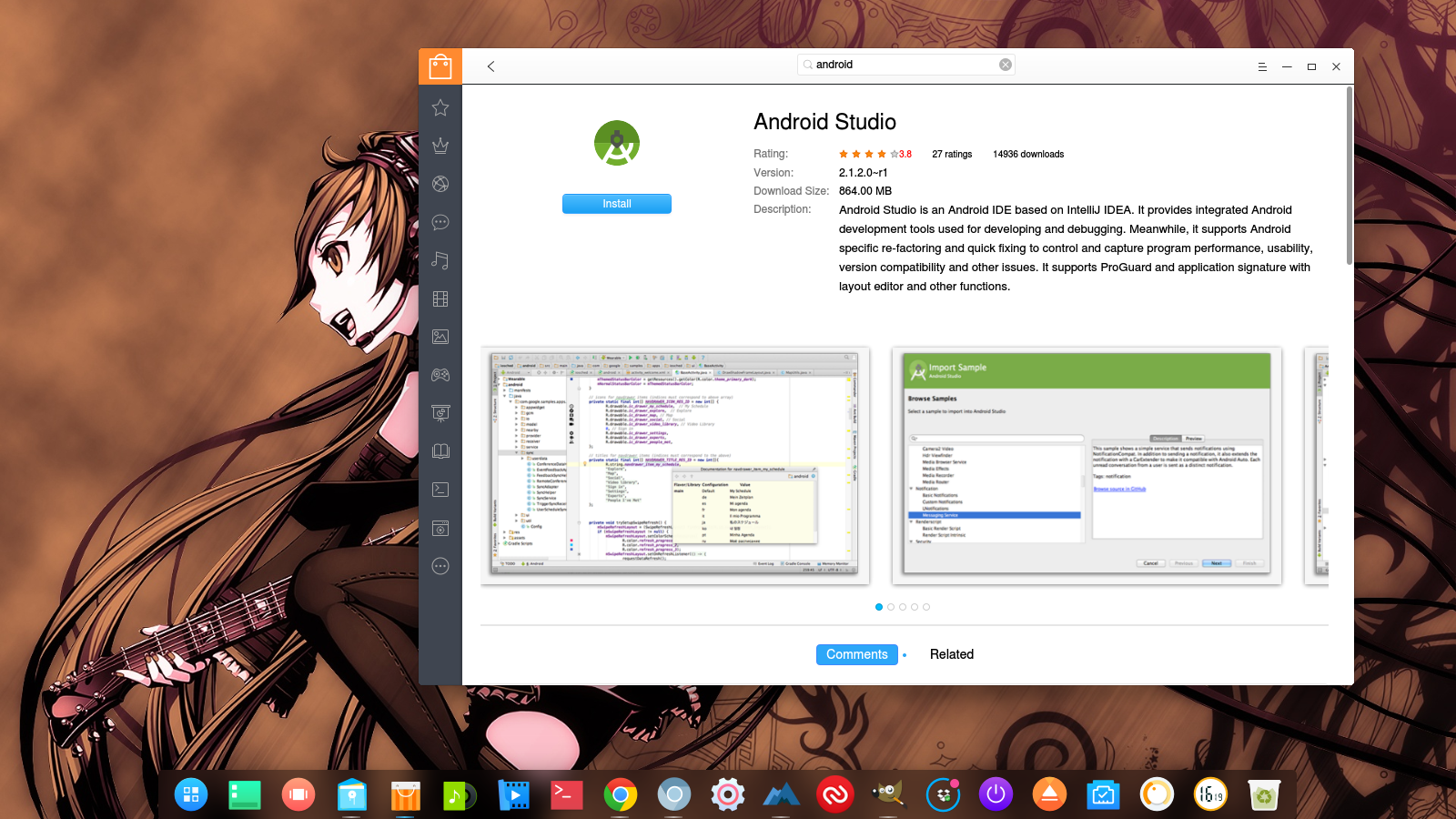Open the code editor screenshot thumbnail

click(x=675, y=466)
